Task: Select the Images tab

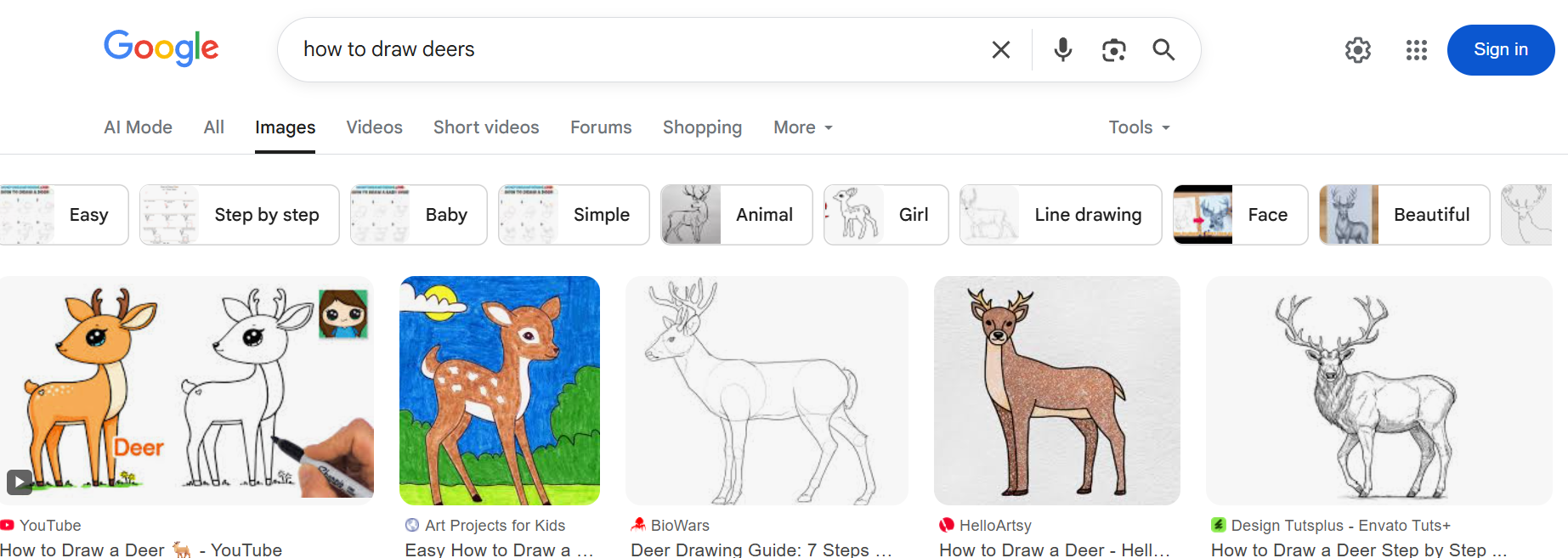Action: point(285,127)
